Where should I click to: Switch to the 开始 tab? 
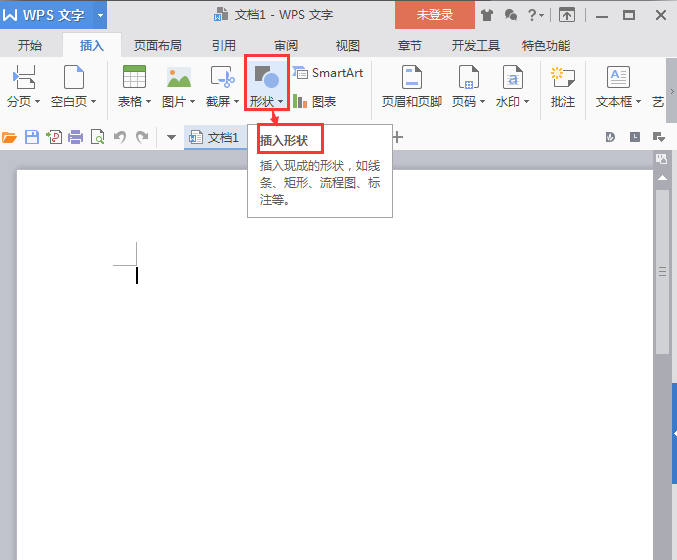tap(30, 45)
